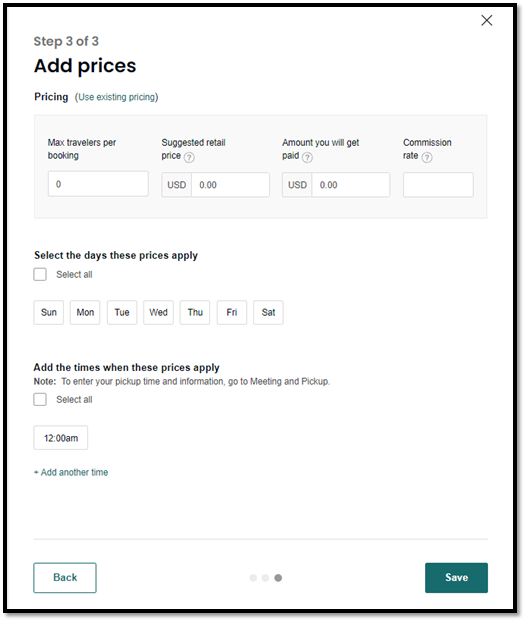Focus the Max travelers per booking field

tap(98, 184)
